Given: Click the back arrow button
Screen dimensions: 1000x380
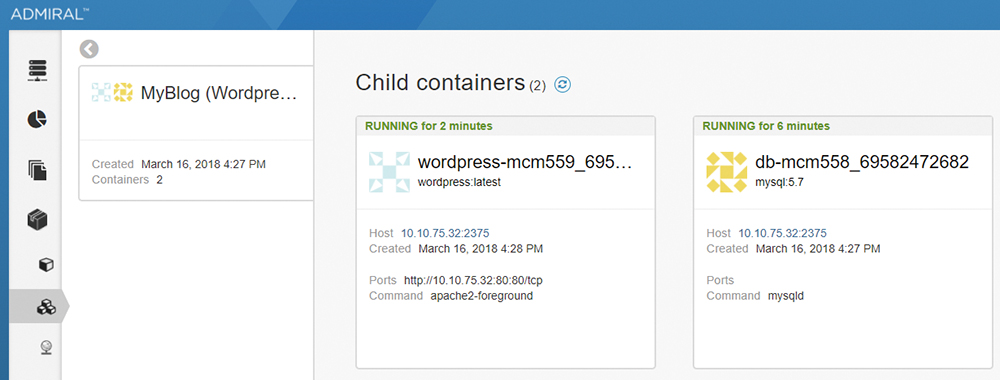Looking at the screenshot, I should (89, 49).
